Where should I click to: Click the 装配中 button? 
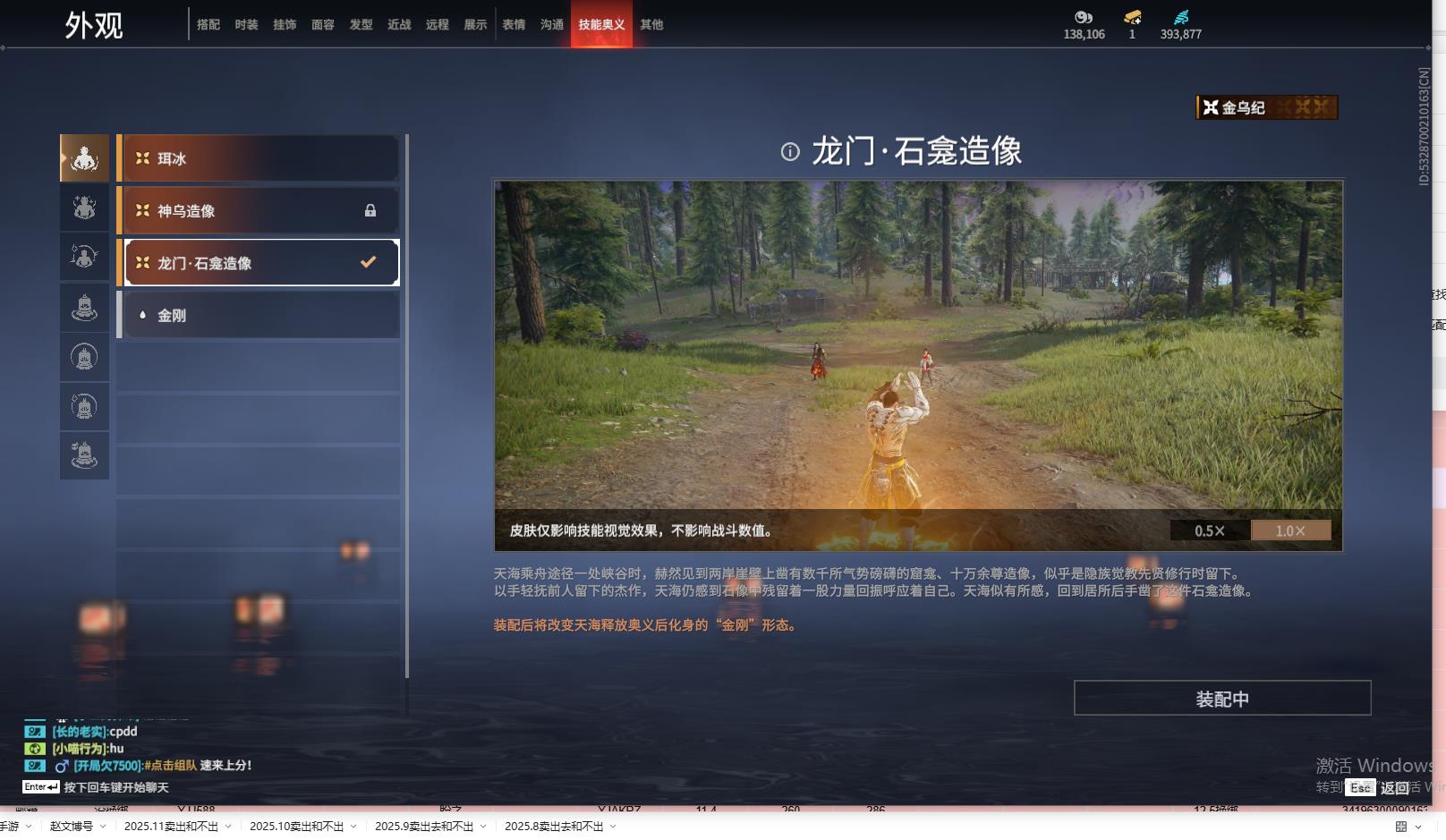pyautogui.click(x=1222, y=698)
